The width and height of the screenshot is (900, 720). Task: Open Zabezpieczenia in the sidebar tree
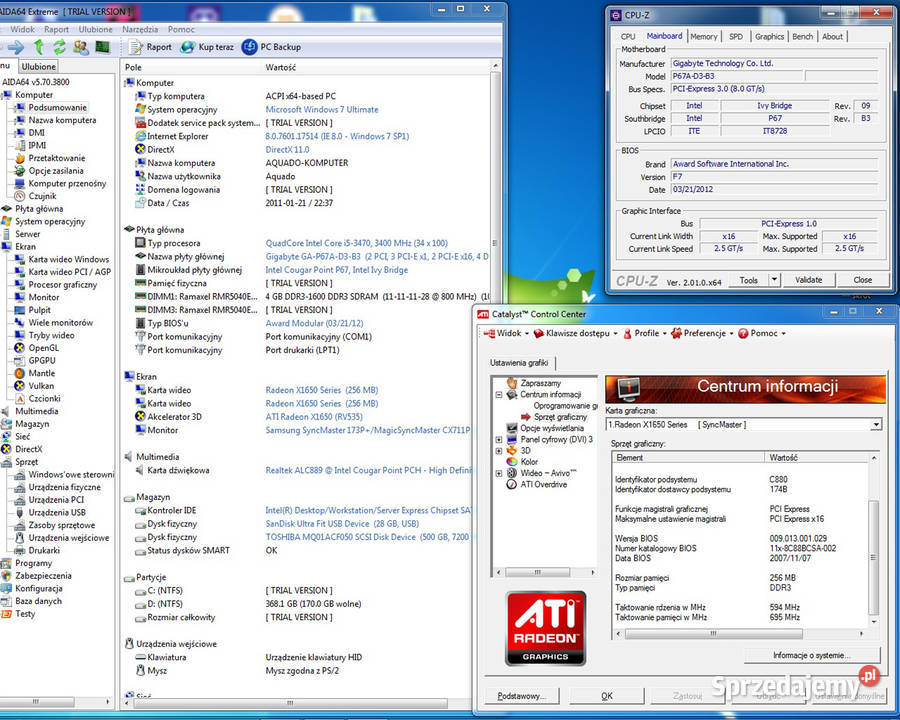tap(43, 575)
